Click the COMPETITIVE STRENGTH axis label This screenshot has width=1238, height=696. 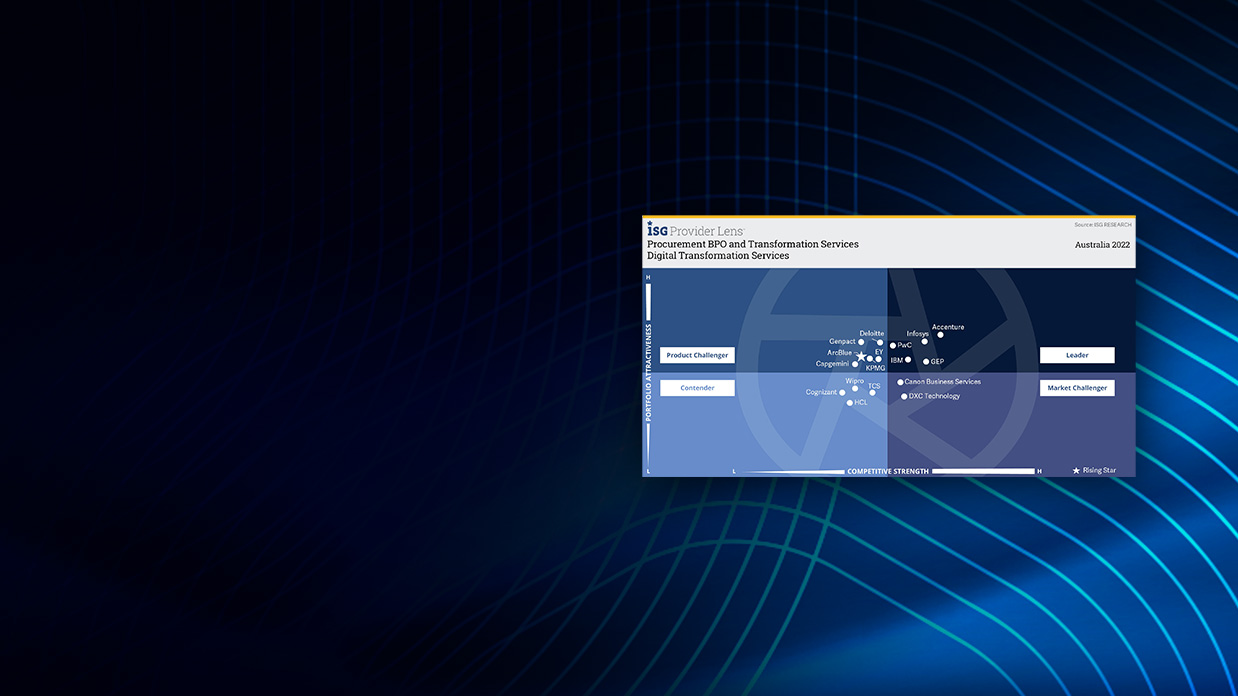[888, 471]
